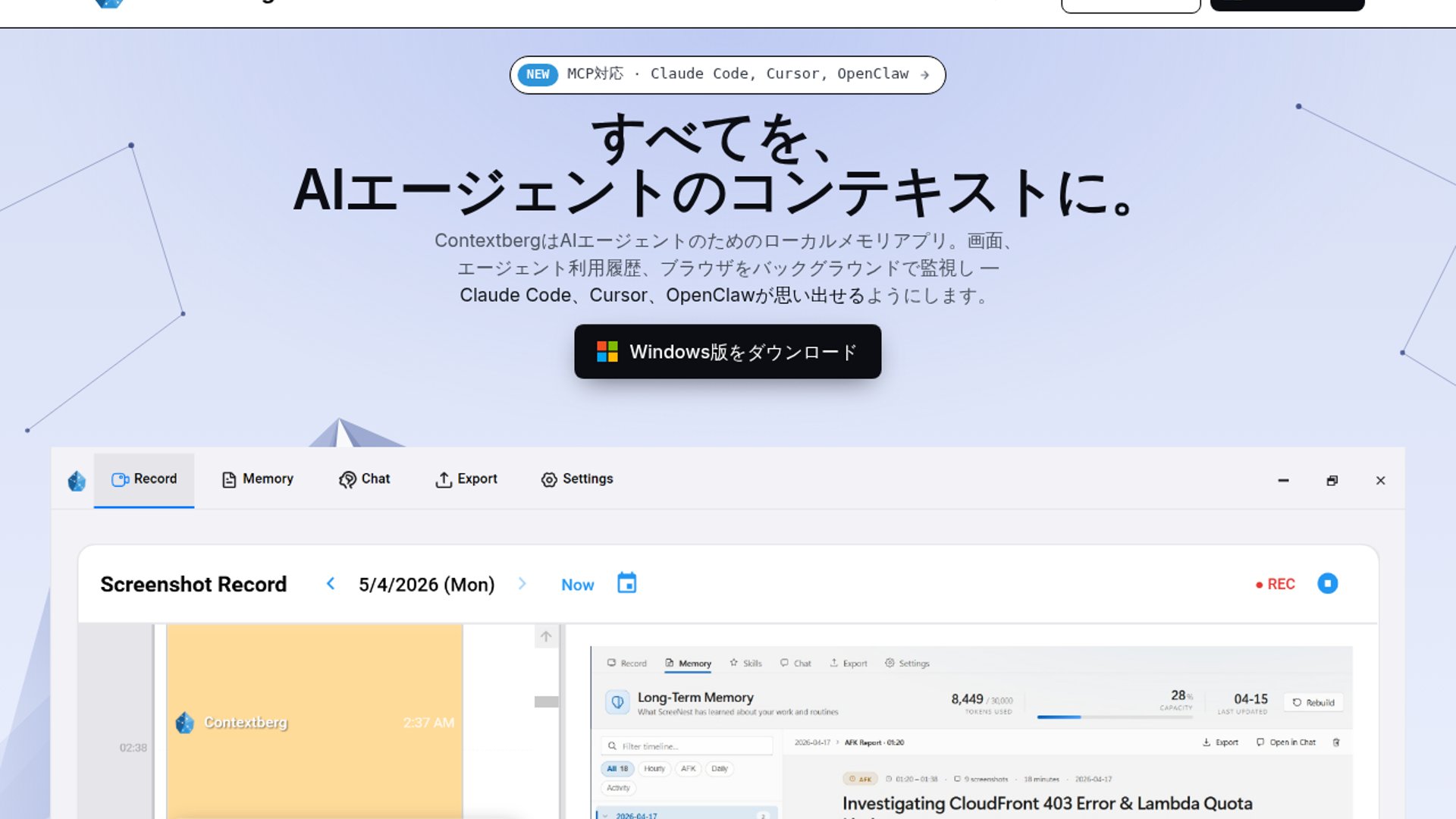Click the 18 minutes duration text
Viewport: 1456px width, 819px height.
point(1041,779)
